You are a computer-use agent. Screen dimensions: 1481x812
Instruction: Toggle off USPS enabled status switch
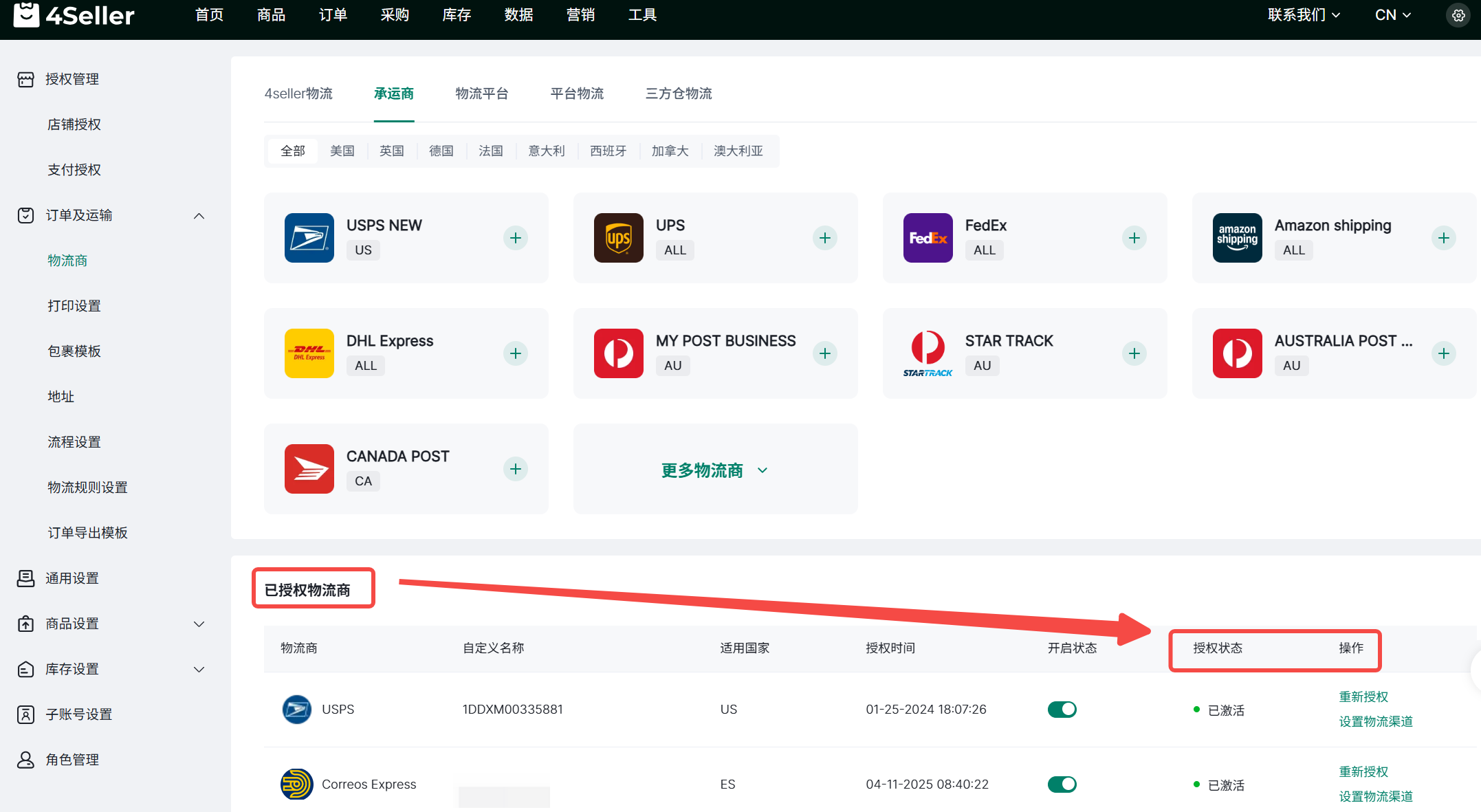[x=1062, y=709]
